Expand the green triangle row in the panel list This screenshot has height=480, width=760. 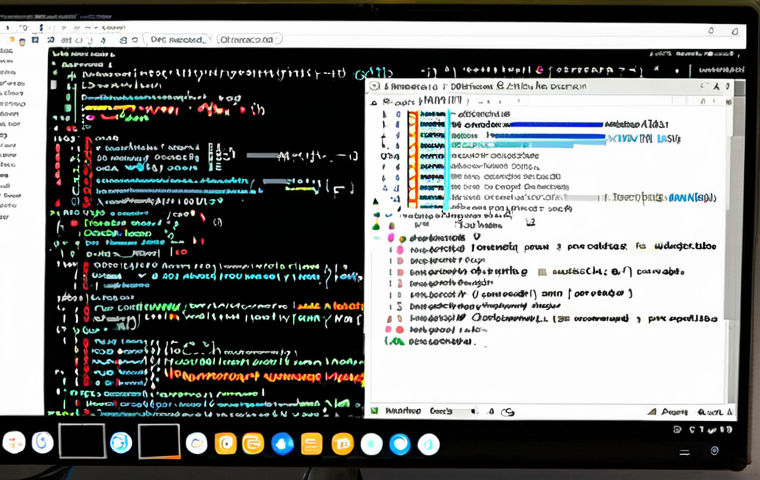point(377,201)
